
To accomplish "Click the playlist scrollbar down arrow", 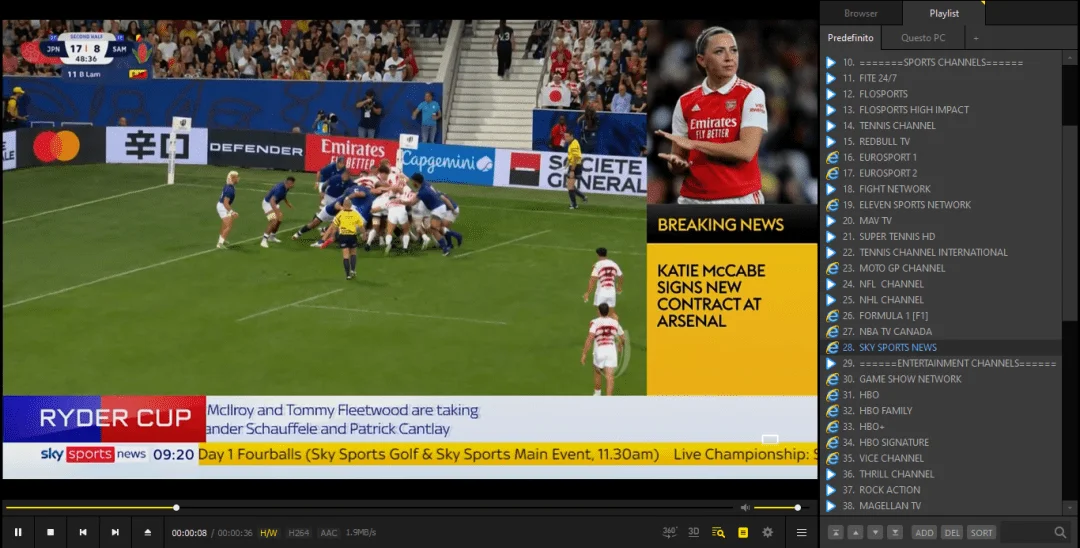I will [1070, 508].
